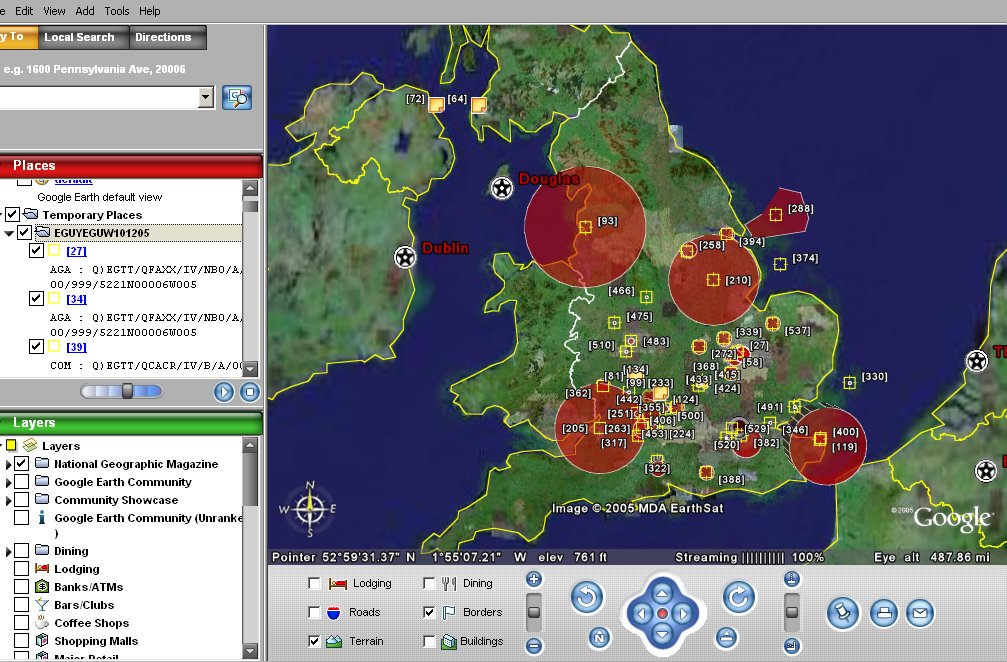Enable the Roads layer checkbox
1007x662 pixels.
pyautogui.click(x=316, y=612)
